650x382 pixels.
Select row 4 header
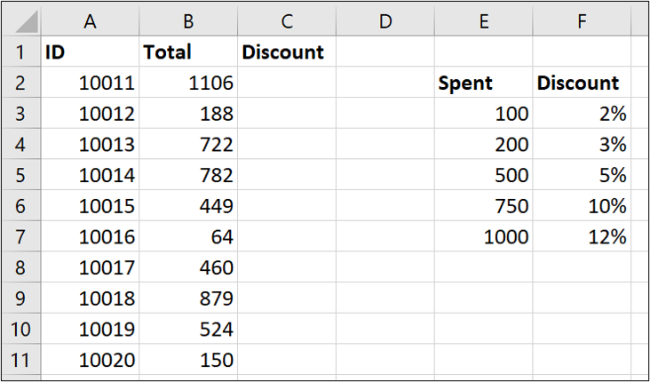[x=21, y=144]
